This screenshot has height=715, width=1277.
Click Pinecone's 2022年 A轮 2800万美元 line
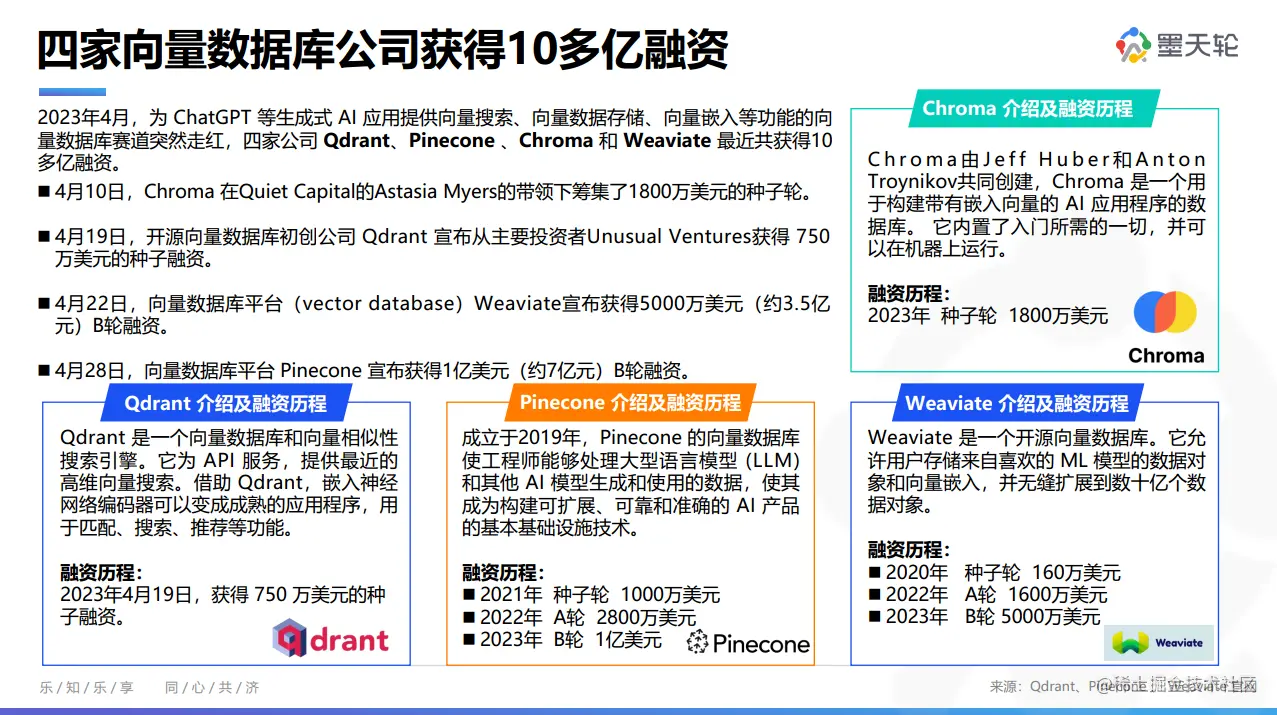(579, 618)
